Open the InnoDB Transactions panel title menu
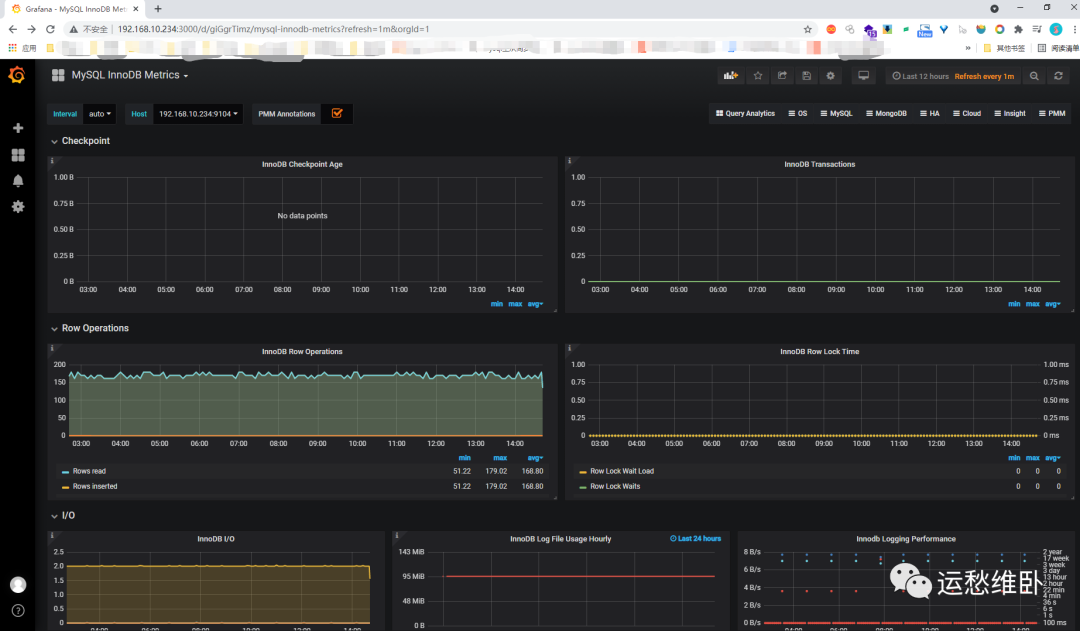The height and width of the screenshot is (631, 1080). coord(820,164)
